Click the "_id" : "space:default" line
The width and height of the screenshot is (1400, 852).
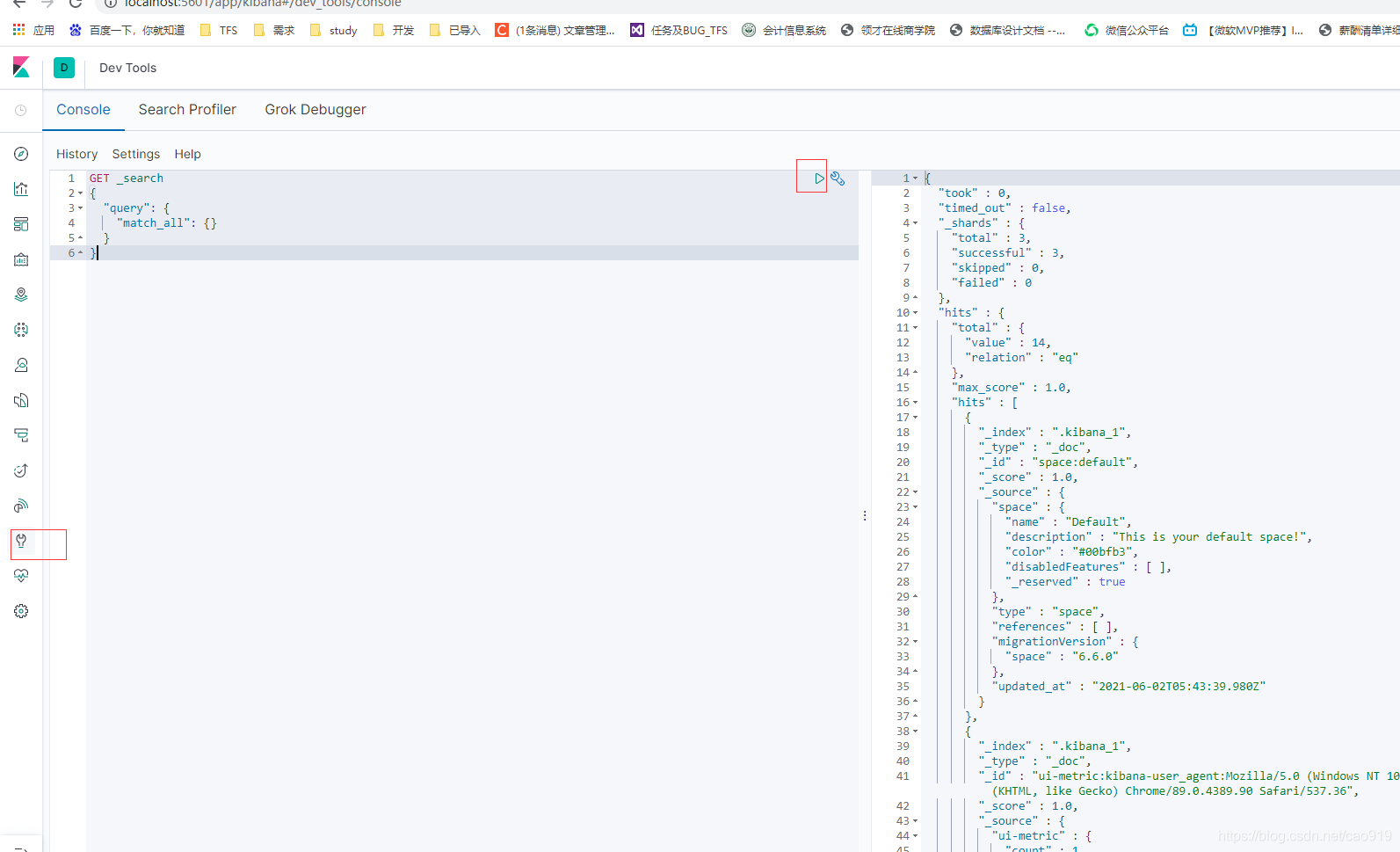coord(1058,462)
